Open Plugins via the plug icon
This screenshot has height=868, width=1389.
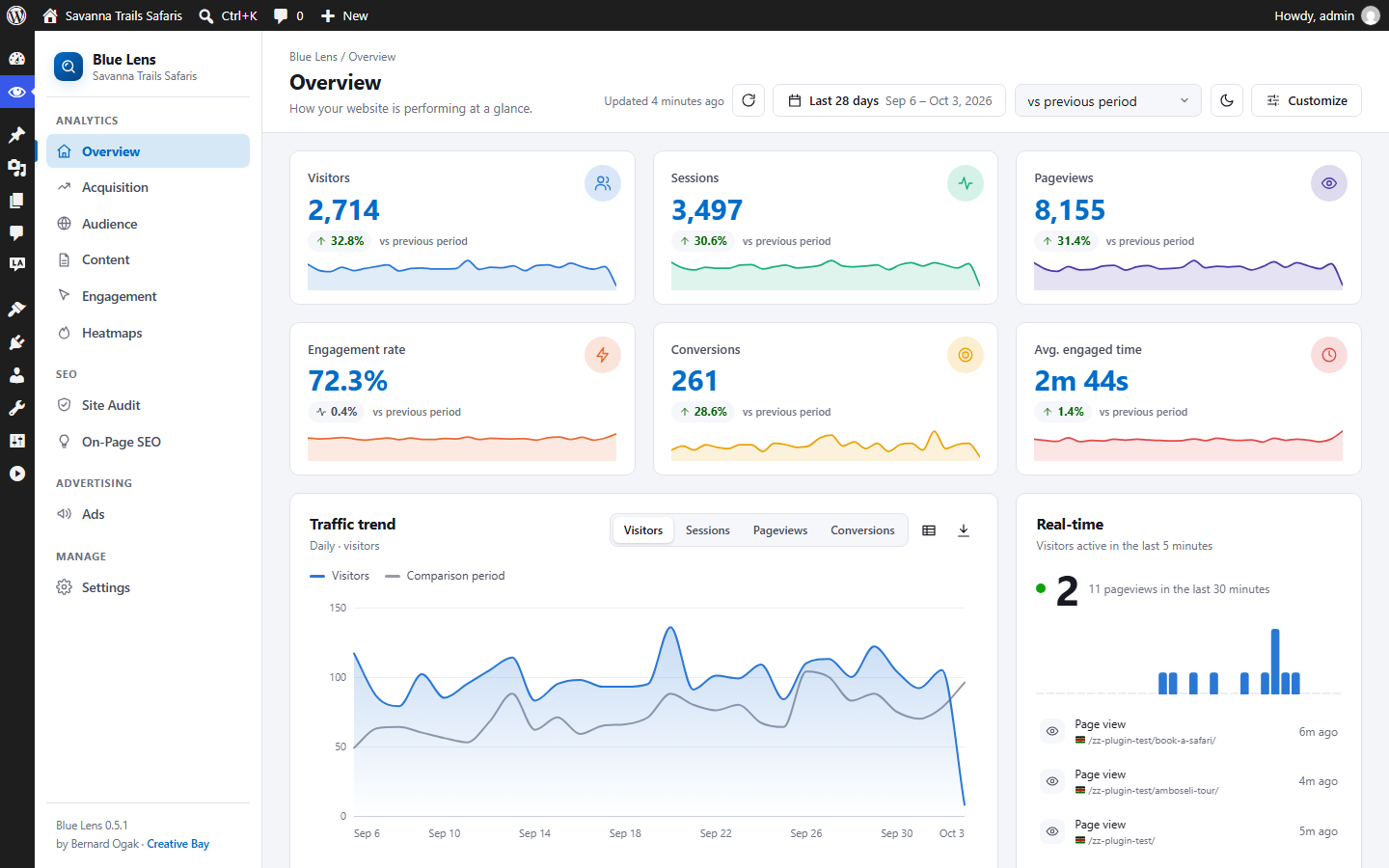16,342
